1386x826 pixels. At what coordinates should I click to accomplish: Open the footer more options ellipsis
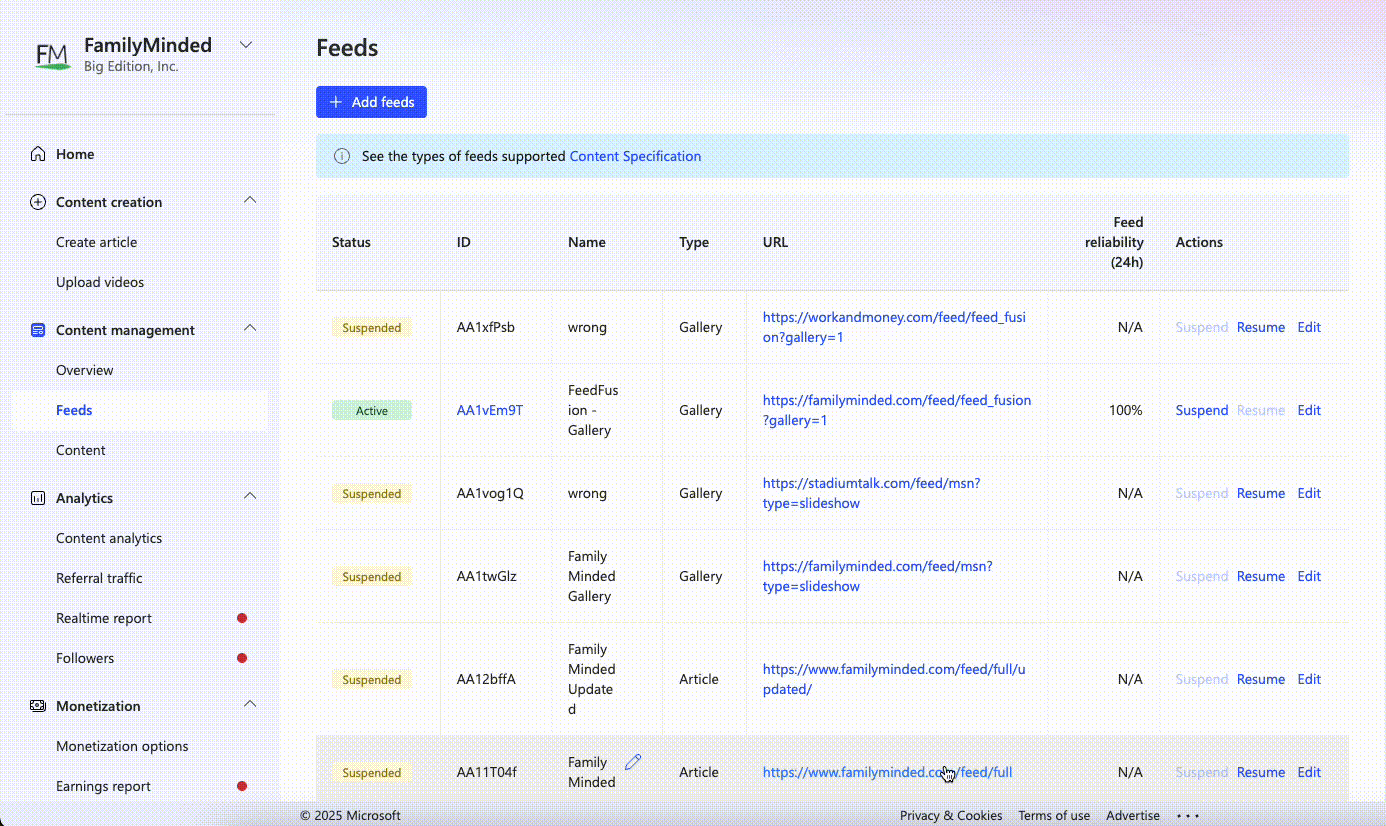(x=1187, y=815)
